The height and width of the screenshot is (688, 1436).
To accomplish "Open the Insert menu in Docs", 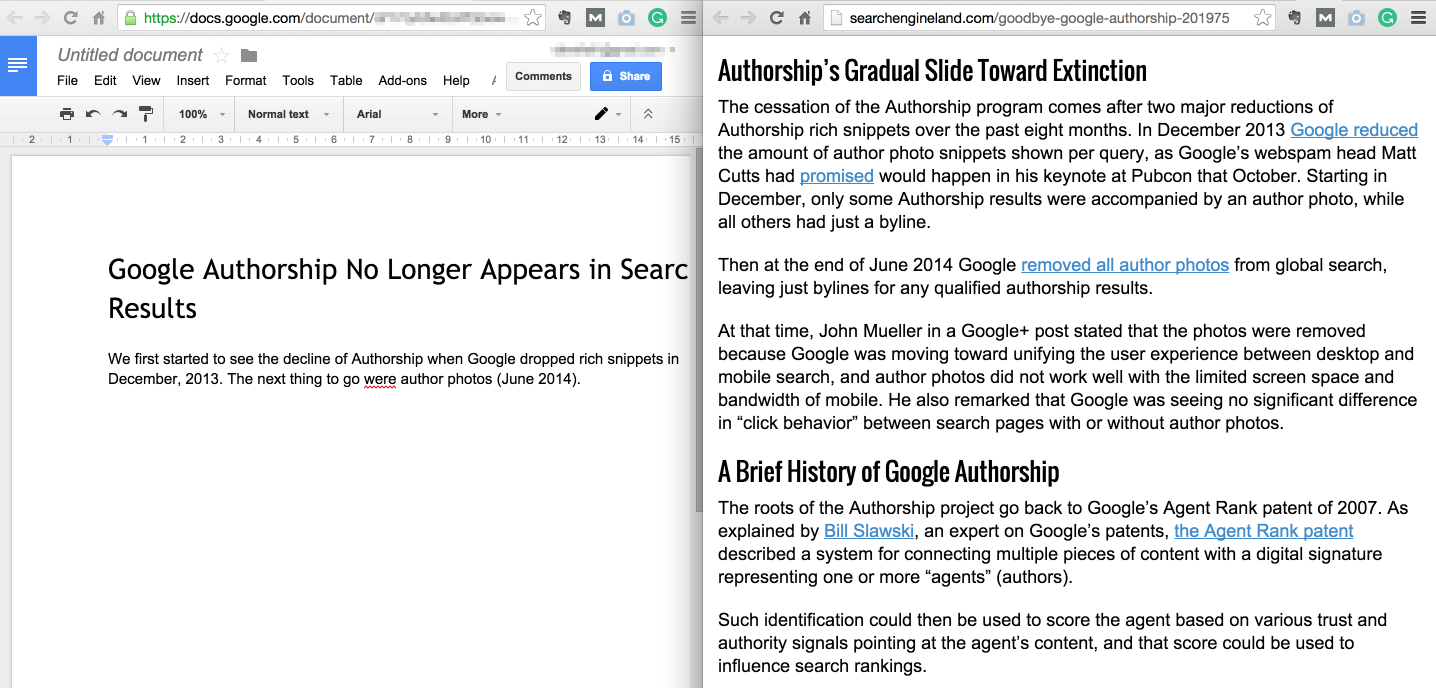I will [x=193, y=80].
